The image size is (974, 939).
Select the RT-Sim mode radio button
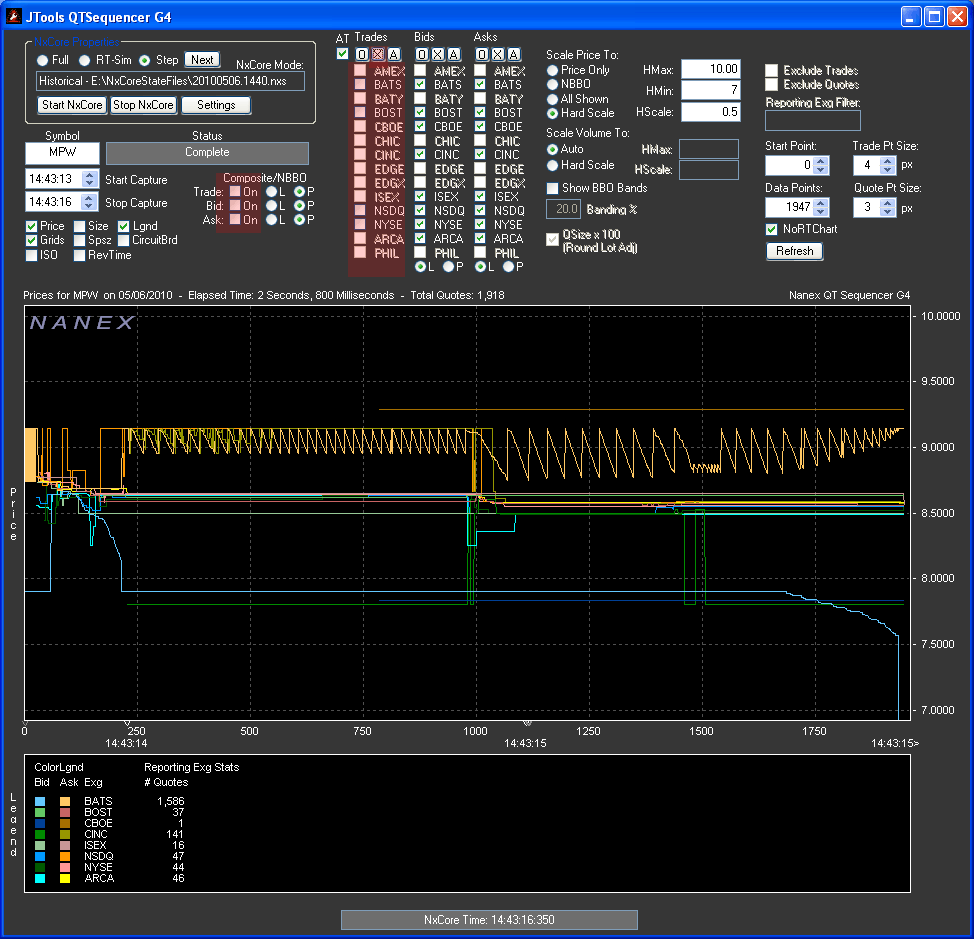pos(85,60)
